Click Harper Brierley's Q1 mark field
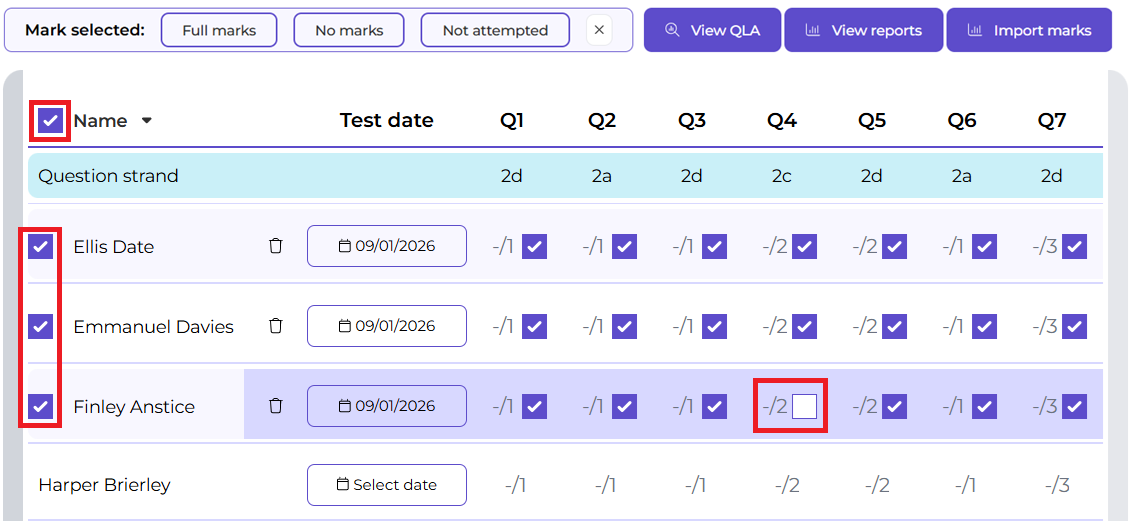 [515, 485]
